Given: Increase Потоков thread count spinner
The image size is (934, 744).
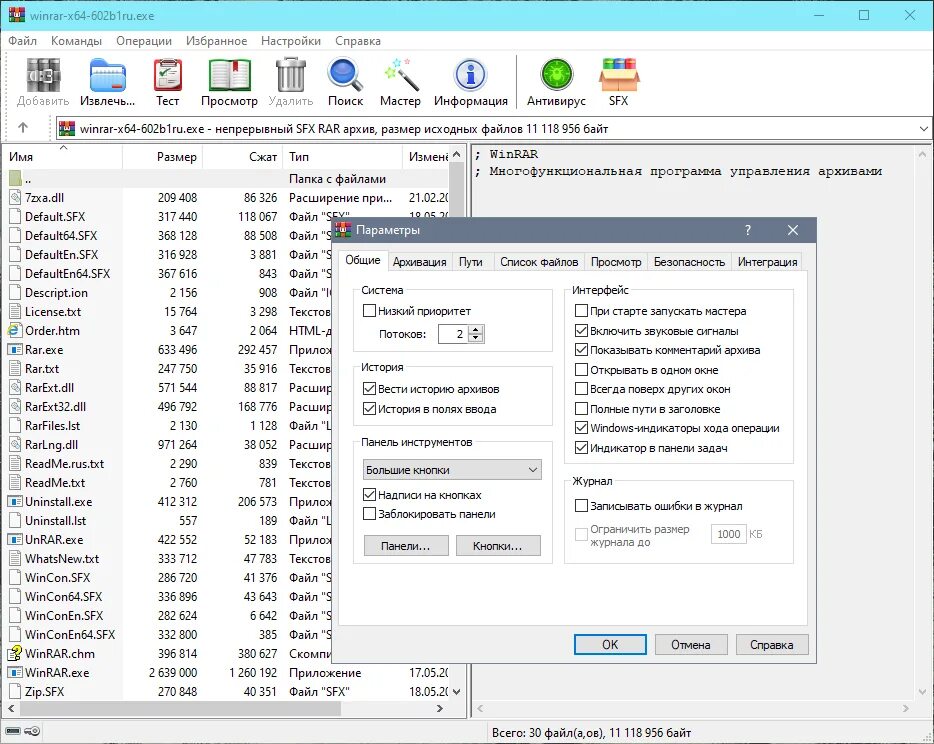Looking at the screenshot, I should pyautogui.click(x=475, y=329).
